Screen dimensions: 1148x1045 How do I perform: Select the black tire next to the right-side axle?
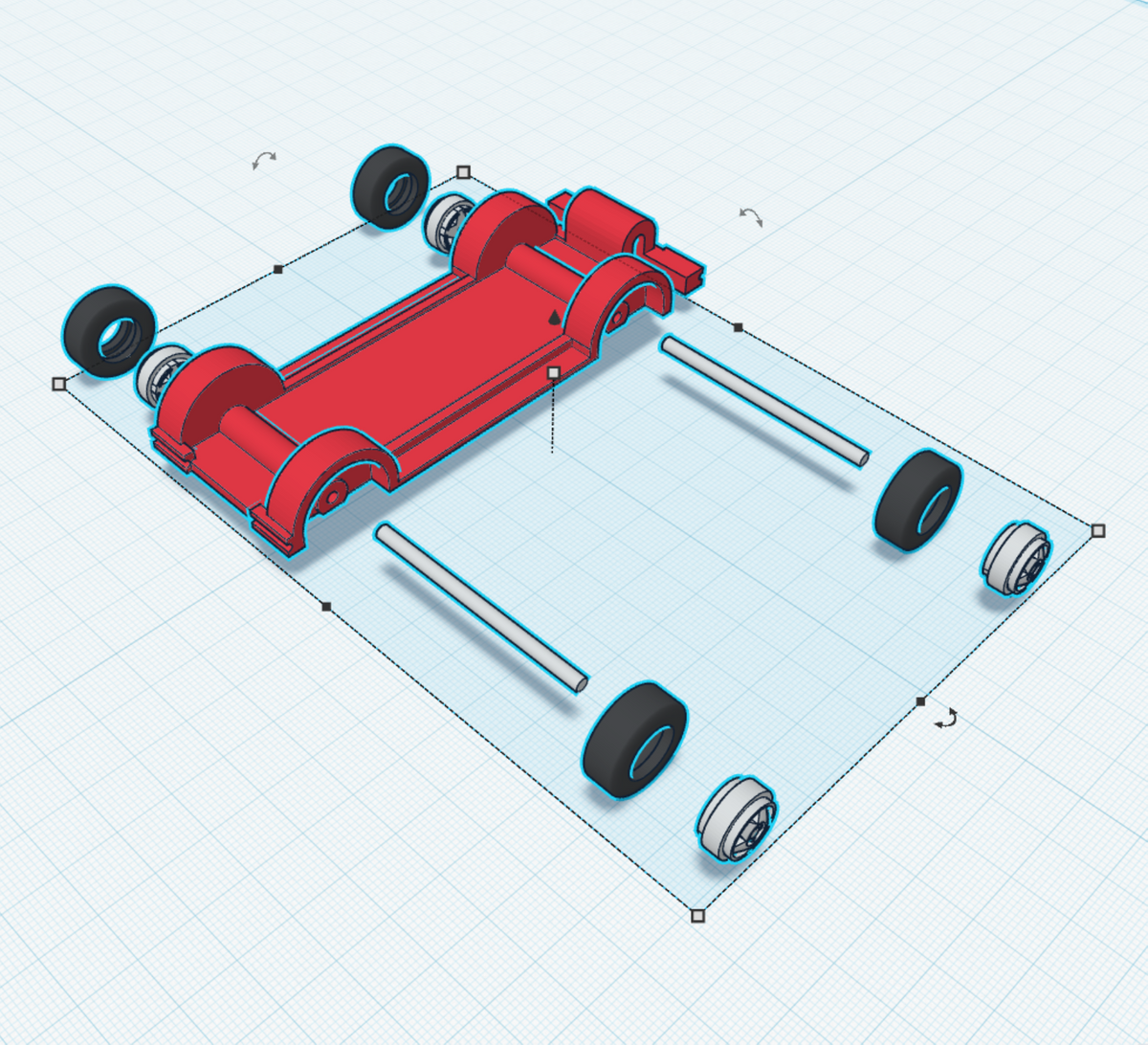click(918, 500)
